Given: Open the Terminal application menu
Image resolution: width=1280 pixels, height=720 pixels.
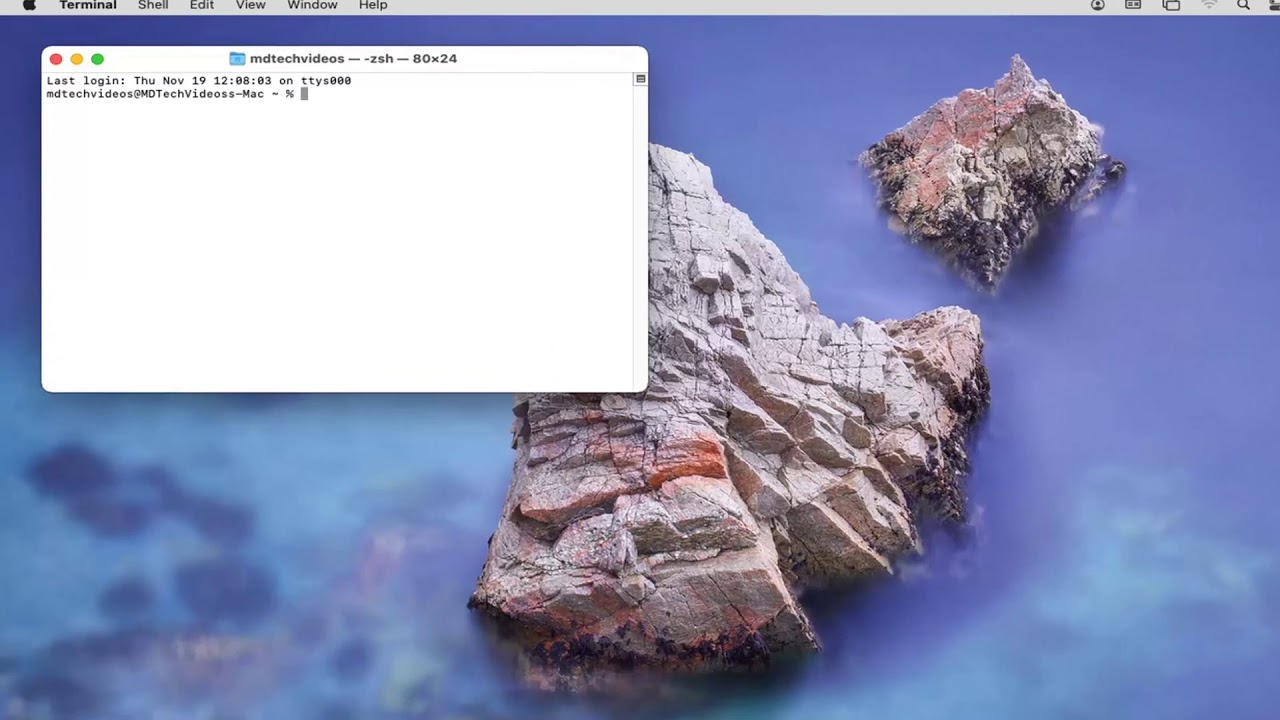Looking at the screenshot, I should [88, 5].
